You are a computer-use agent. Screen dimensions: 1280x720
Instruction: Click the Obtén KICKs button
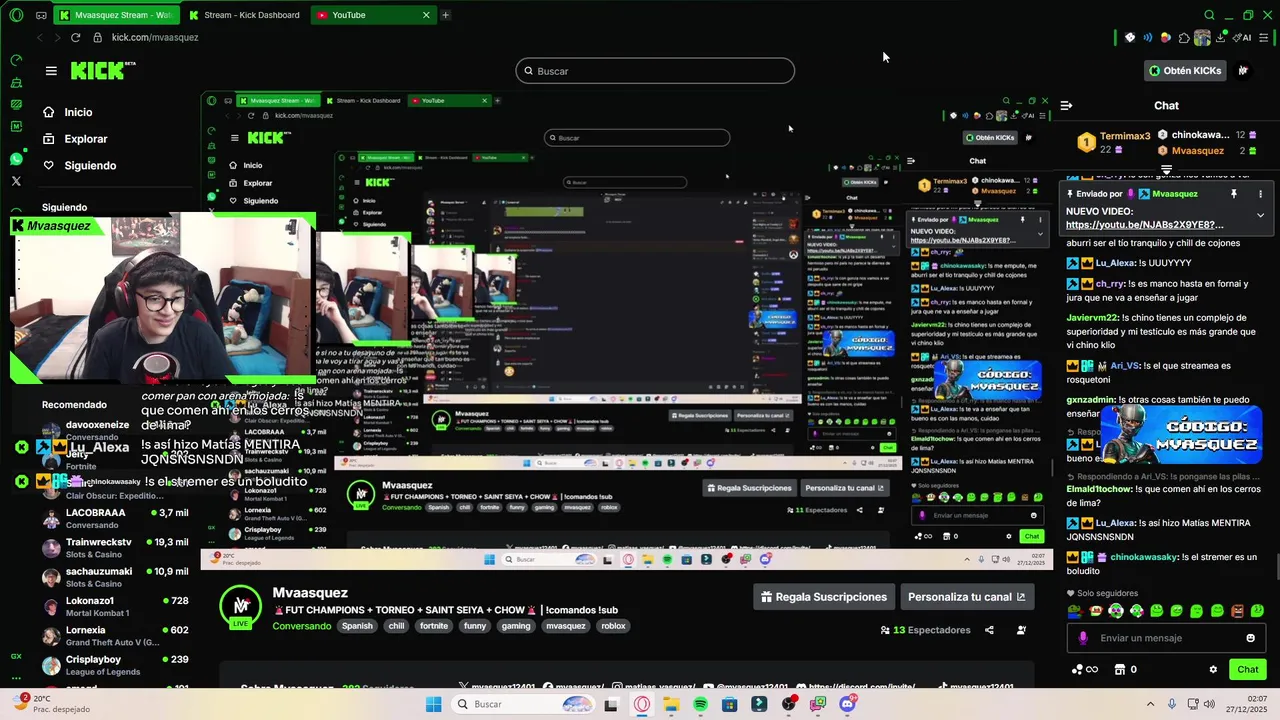pos(1185,71)
